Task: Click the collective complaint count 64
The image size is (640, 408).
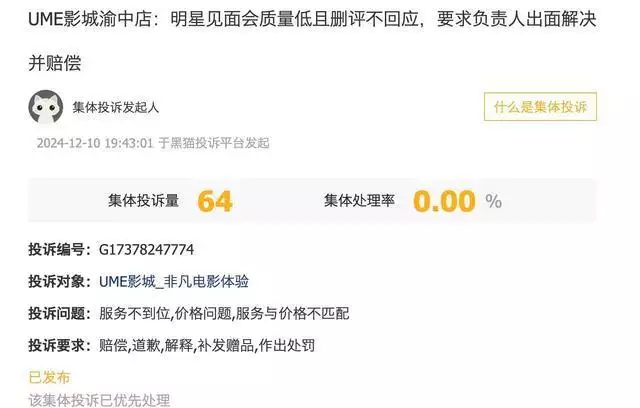Action: [x=215, y=201]
